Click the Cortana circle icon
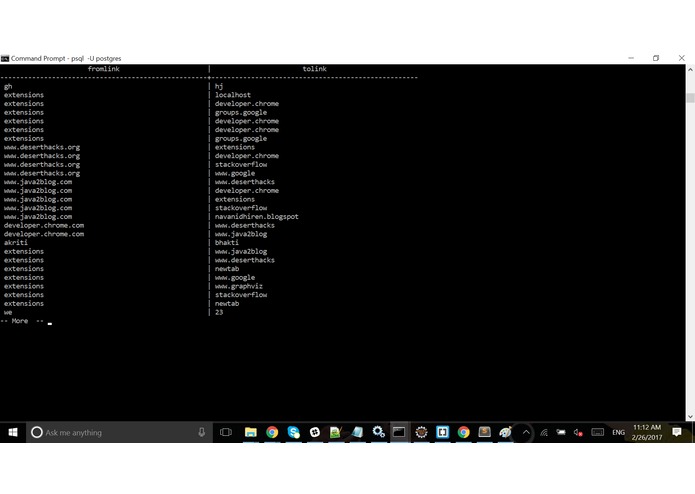The height and width of the screenshot is (494, 695). click(37, 432)
